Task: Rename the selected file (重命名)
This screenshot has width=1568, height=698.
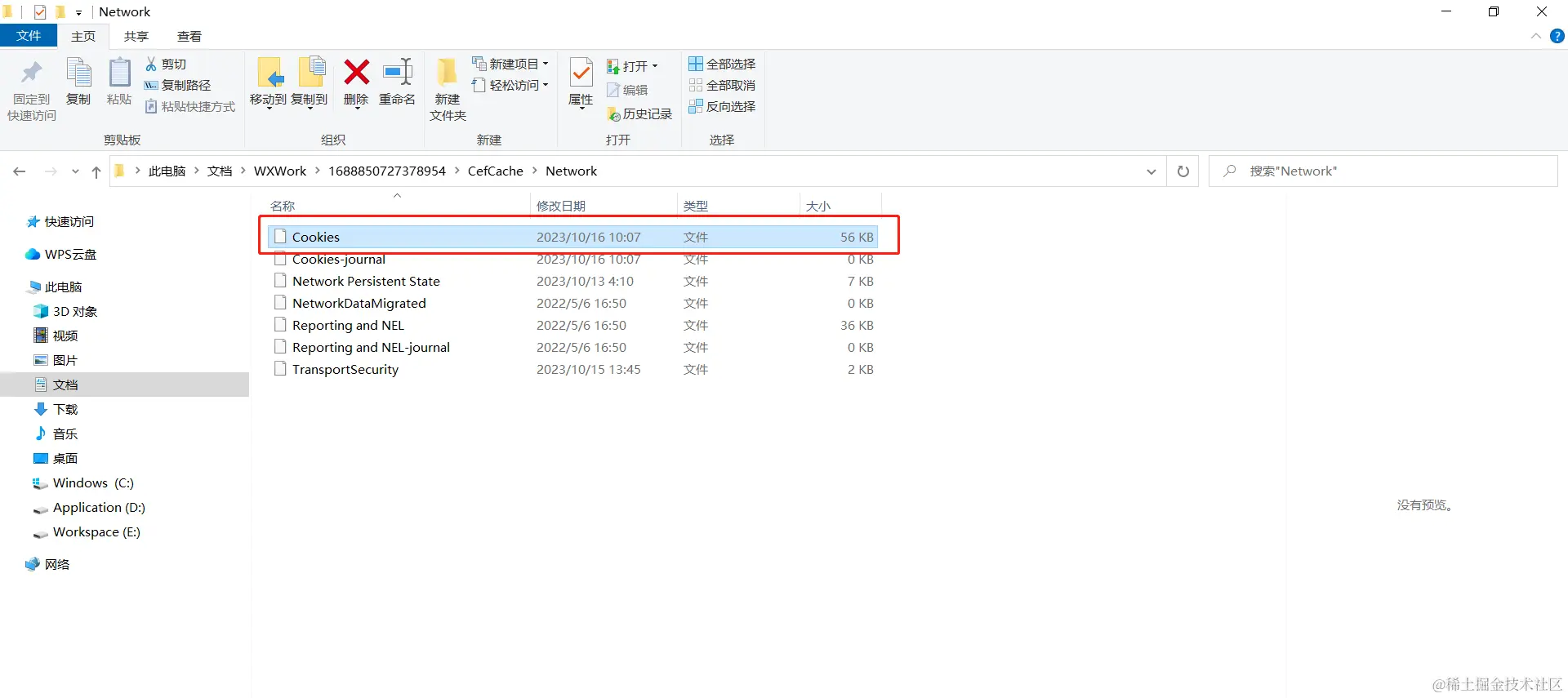Action: tap(398, 82)
